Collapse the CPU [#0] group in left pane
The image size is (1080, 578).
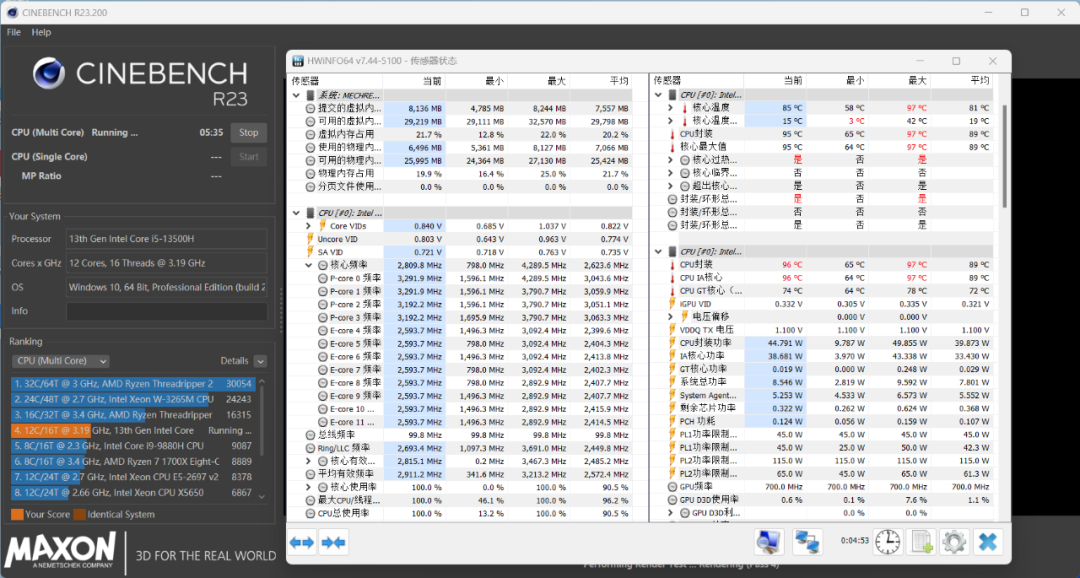coord(296,213)
